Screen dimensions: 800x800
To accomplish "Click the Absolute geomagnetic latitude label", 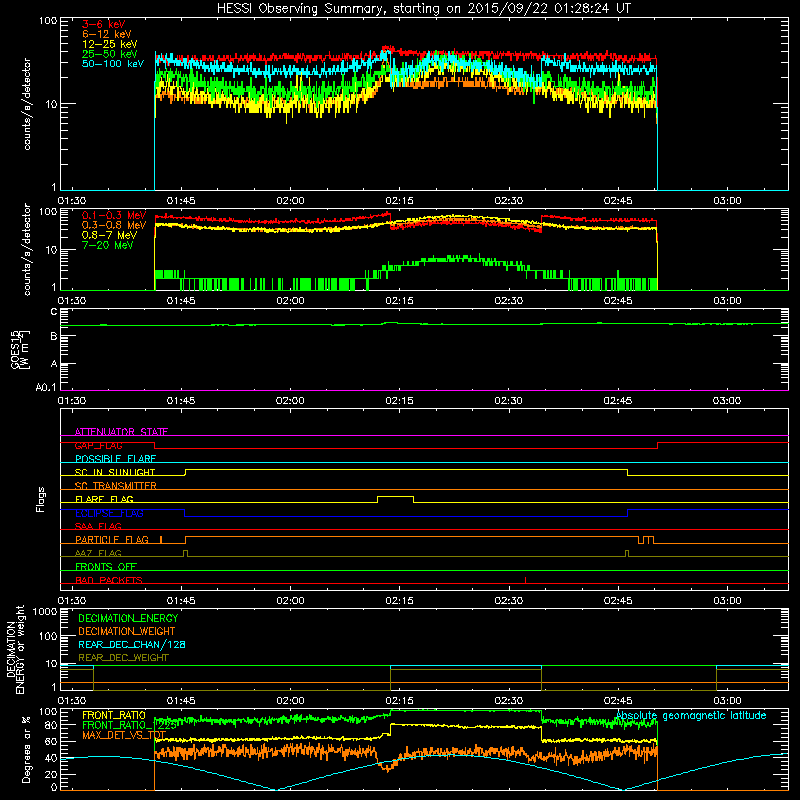I will 691,715.
